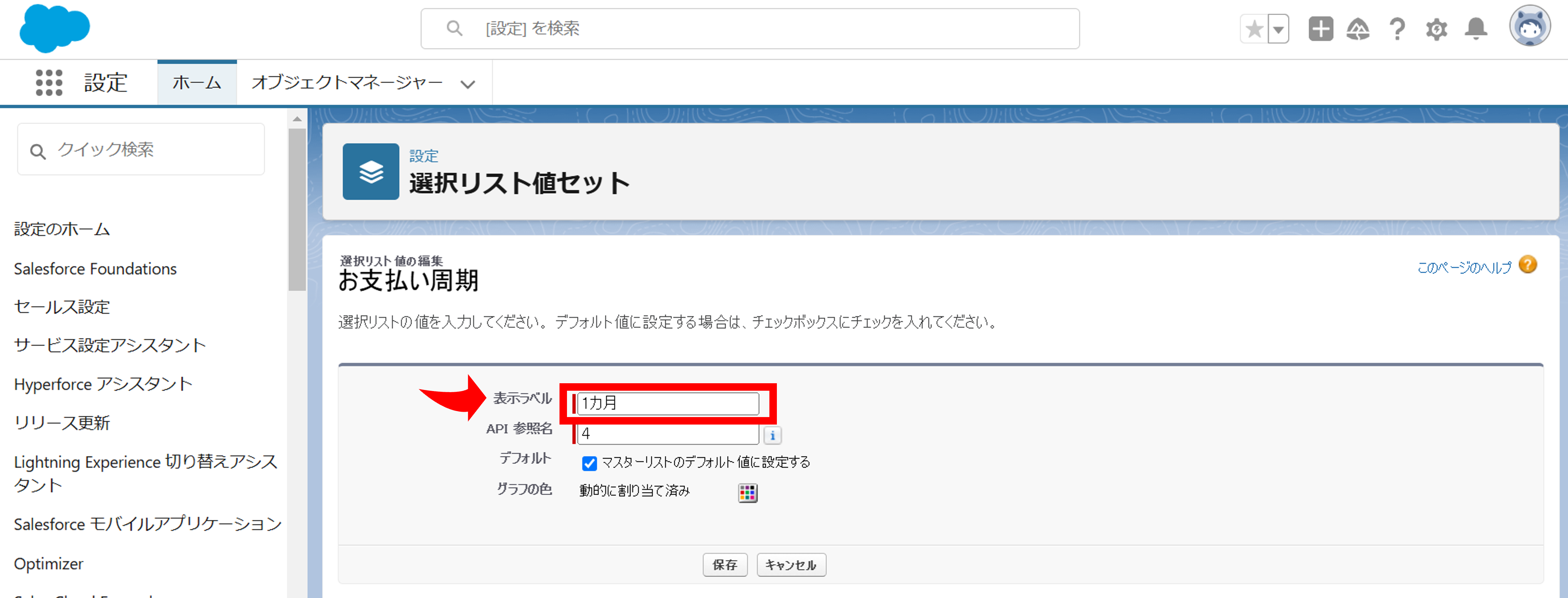Screen dimensions: 1568x598
Task: Open the Trailhead guidance icon
Action: click(1358, 29)
